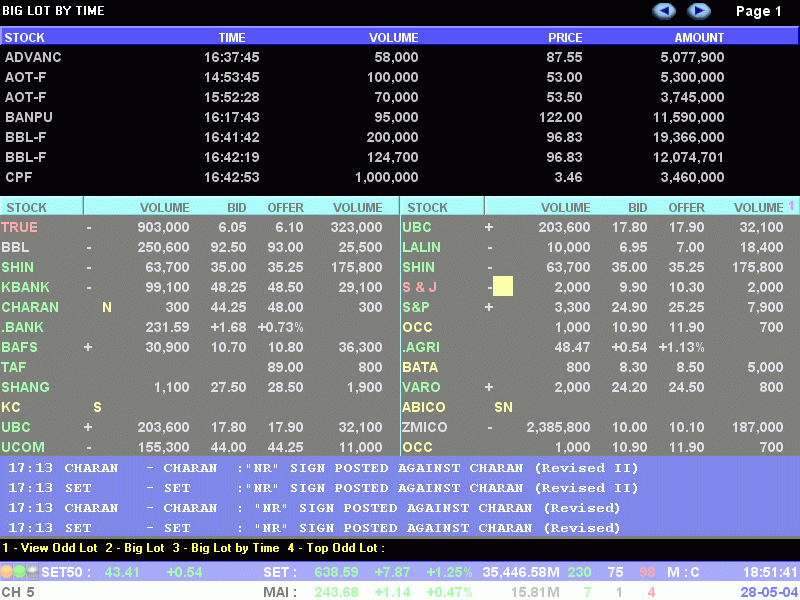Select the AOT-F row timed 15:52:28
This screenshot has width=800, height=600.
pos(400,97)
